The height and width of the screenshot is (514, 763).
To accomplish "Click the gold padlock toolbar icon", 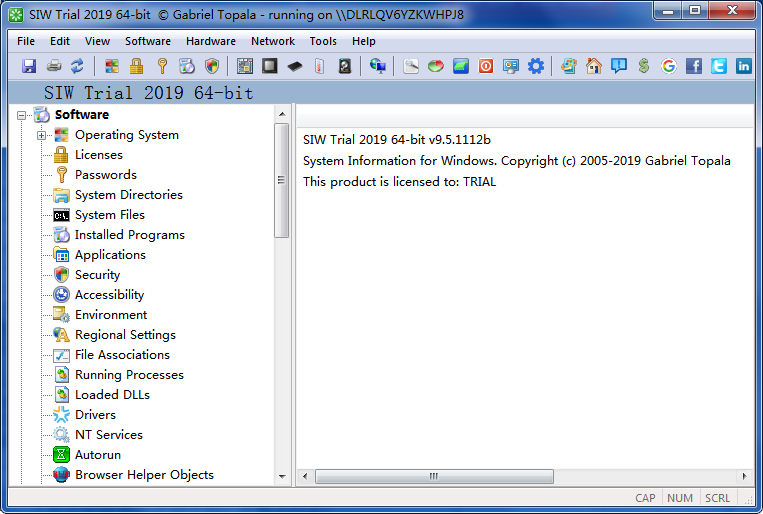I will coord(136,66).
